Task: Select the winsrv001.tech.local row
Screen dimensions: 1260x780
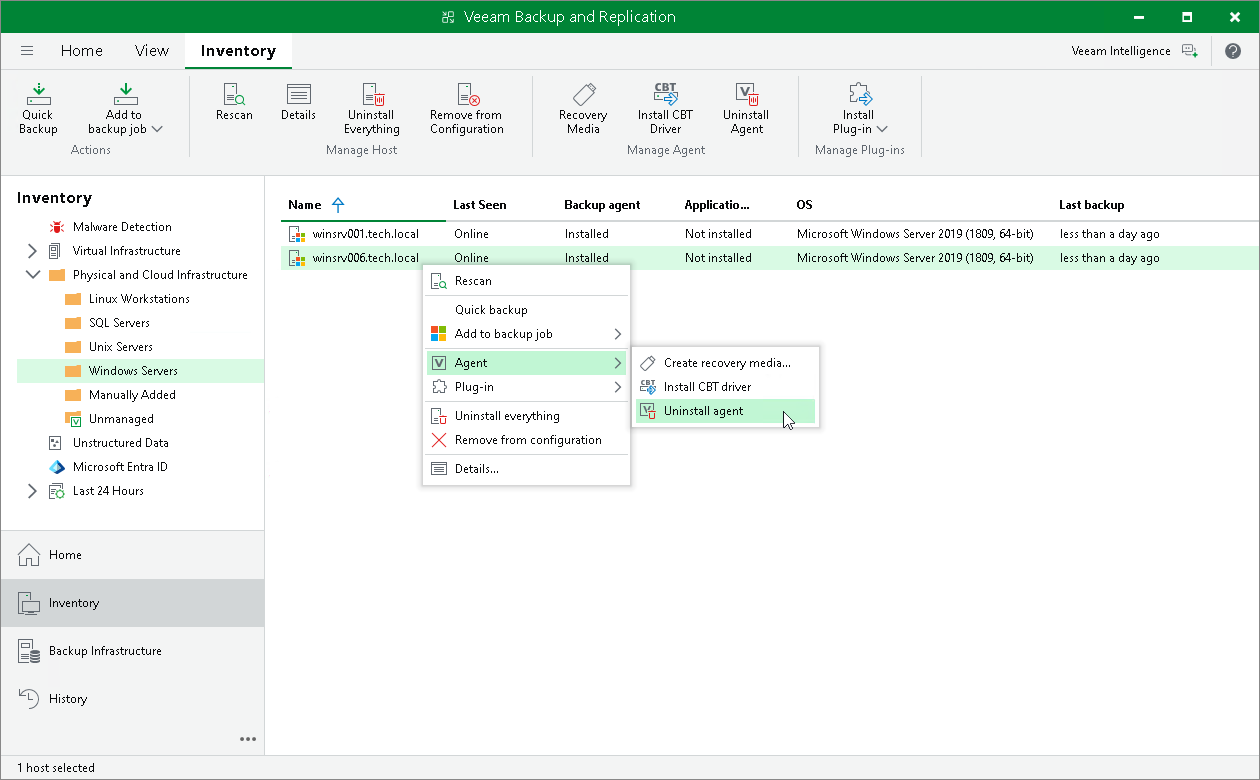Action: pos(770,234)
